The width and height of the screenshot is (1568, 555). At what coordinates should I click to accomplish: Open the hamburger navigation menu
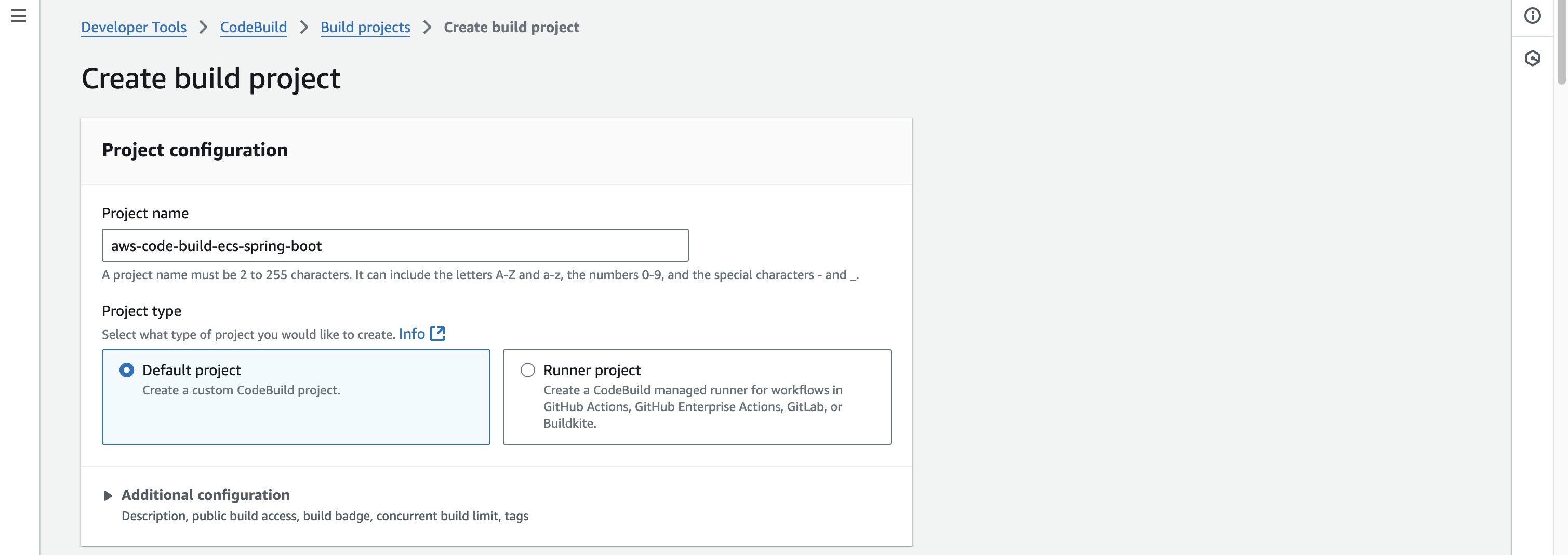pyautogui.click(x=19, y=16)
